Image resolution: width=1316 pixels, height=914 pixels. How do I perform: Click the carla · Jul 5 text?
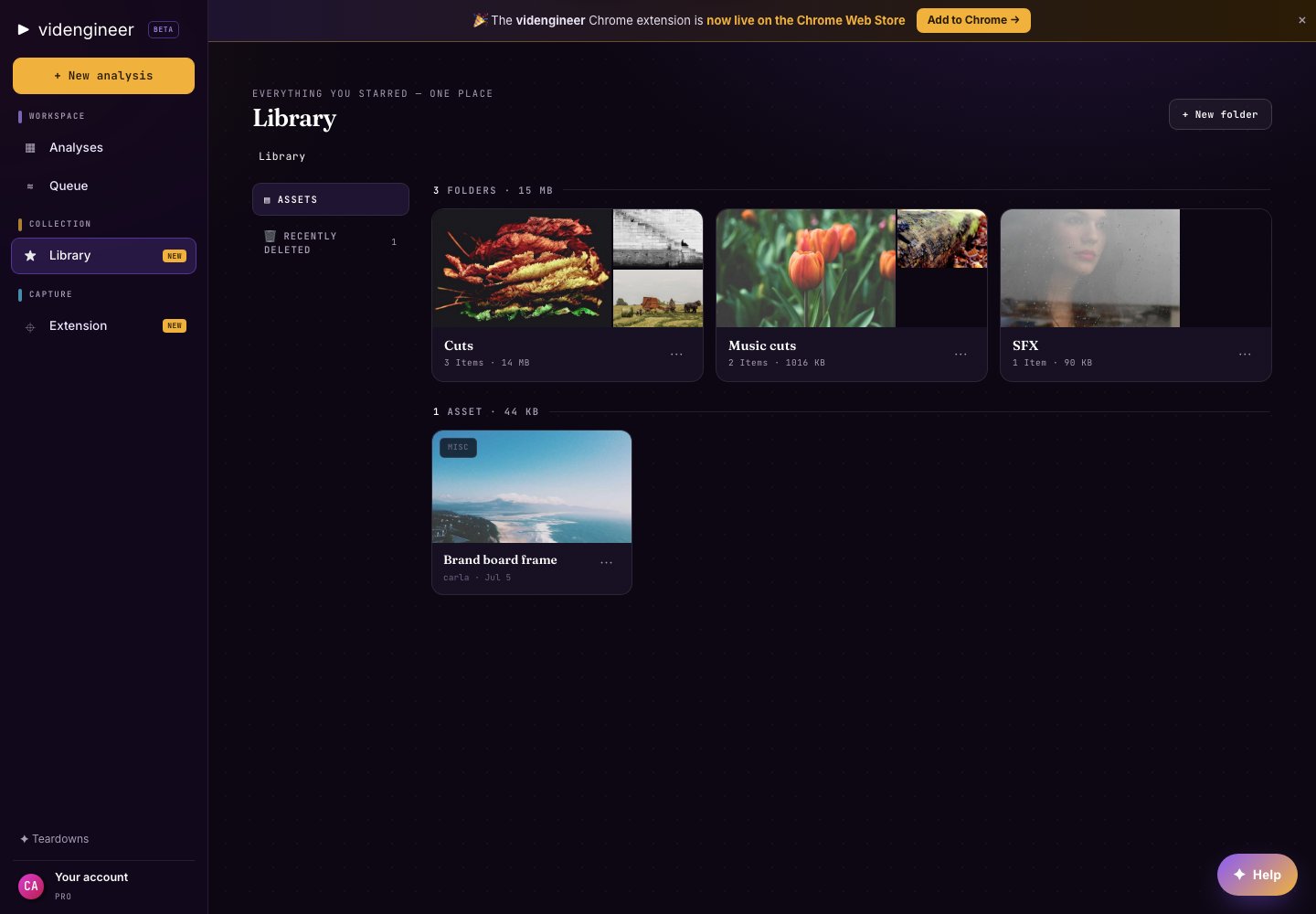click(477, 578)
